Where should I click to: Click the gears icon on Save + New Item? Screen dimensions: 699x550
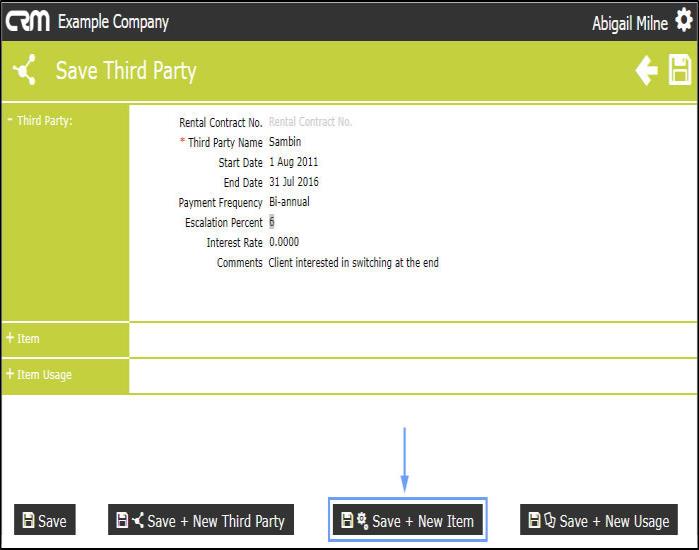(362, 521)
